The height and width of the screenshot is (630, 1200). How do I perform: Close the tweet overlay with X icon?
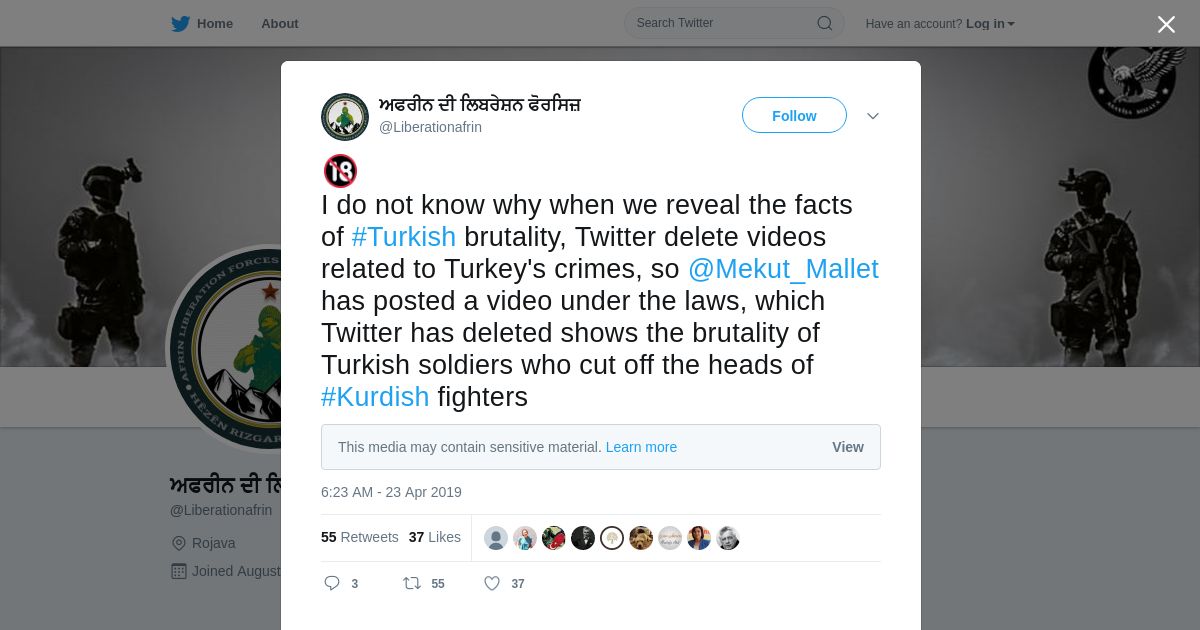point(1166,24)
